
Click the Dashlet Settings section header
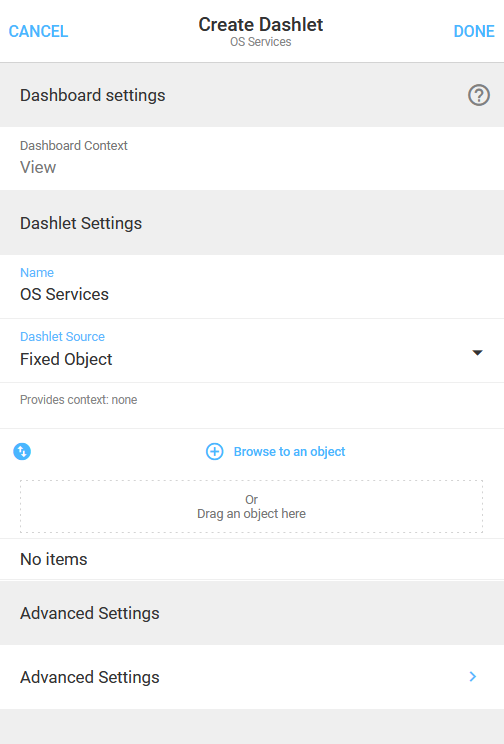click(x=252, y=223)
